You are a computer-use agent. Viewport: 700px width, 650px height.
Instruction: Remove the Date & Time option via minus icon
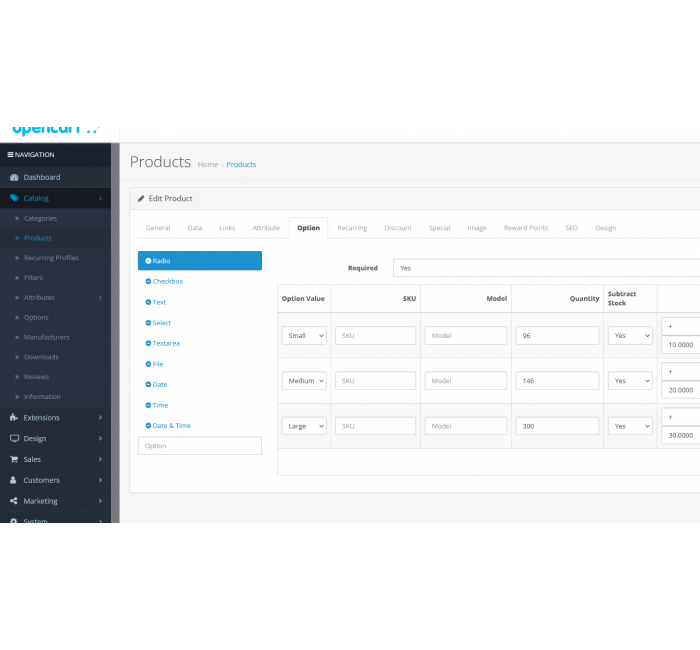(x=148, y=425)
